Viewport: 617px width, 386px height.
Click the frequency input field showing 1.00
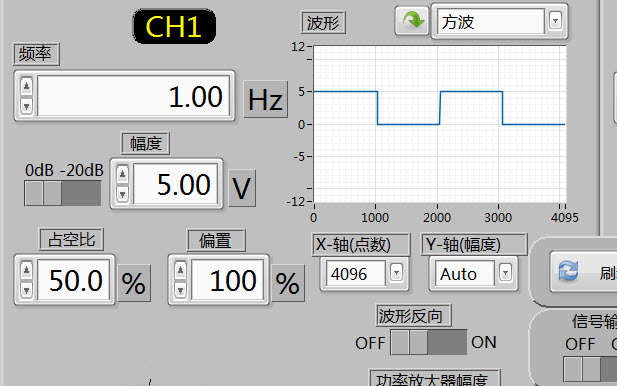point(133,96)
